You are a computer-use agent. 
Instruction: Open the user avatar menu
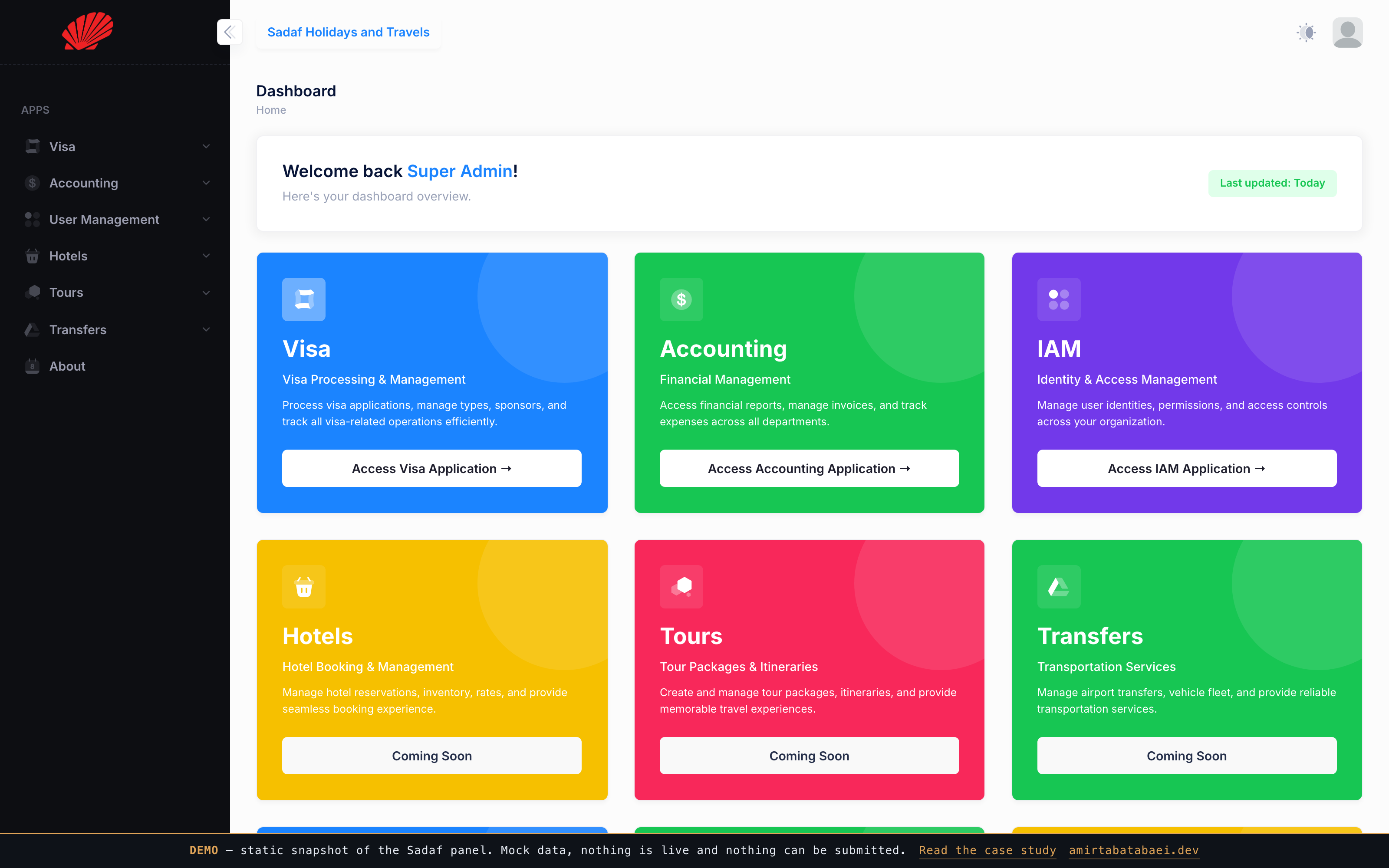point(1347,32)
